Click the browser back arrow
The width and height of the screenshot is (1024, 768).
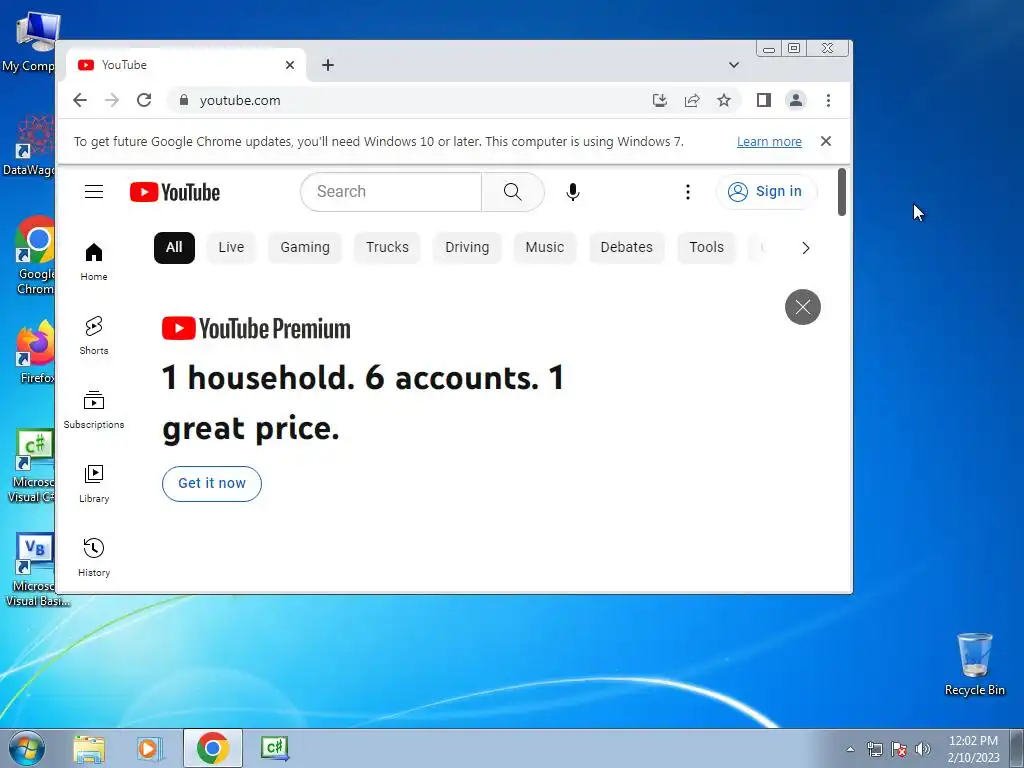click(x=80, y=100)
